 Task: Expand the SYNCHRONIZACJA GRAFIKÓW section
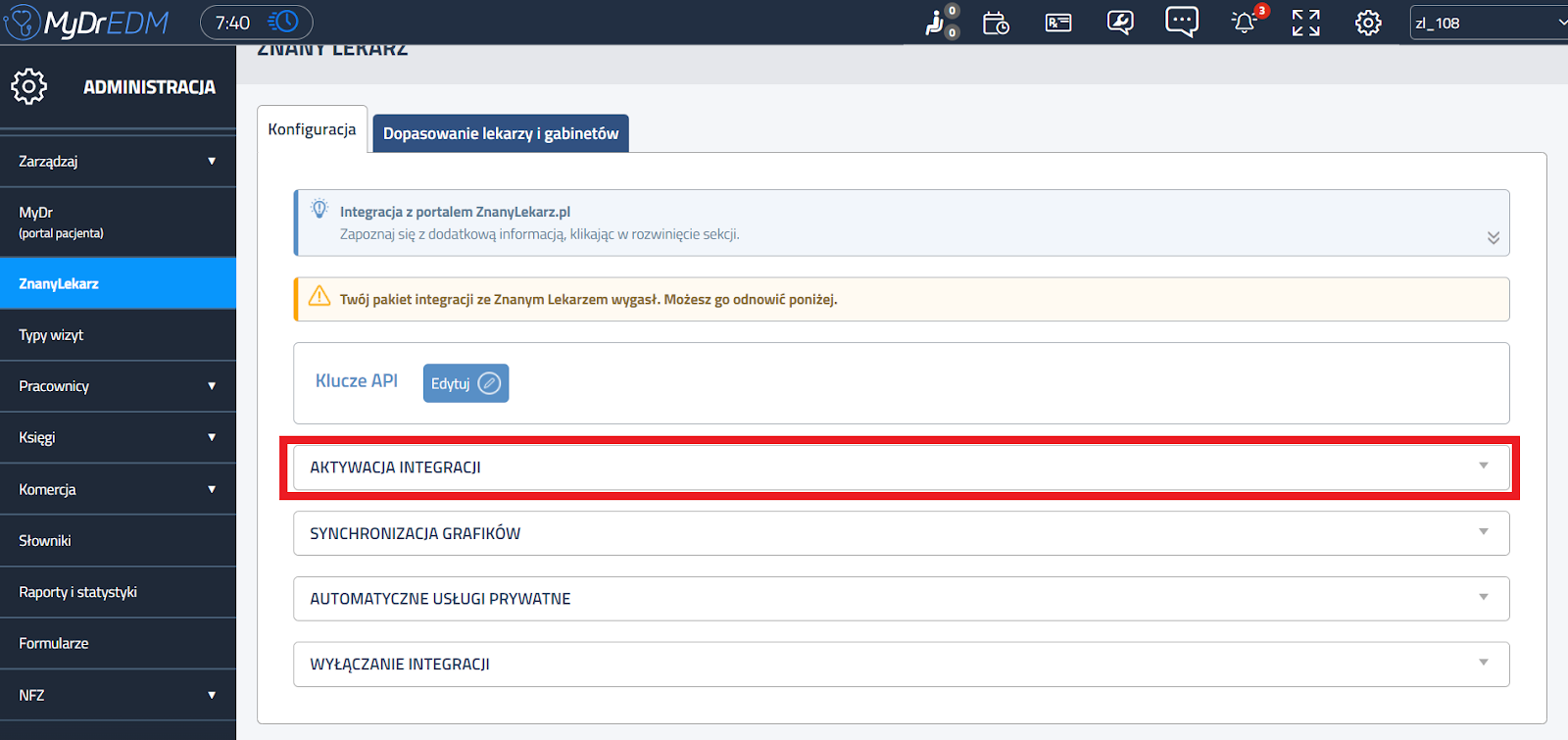[x=901, y=533]
